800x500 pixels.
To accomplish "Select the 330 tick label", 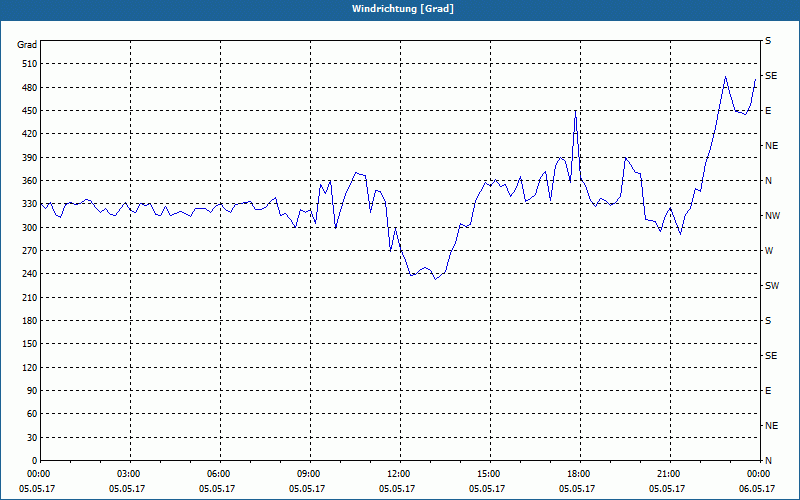I will 29,204.
